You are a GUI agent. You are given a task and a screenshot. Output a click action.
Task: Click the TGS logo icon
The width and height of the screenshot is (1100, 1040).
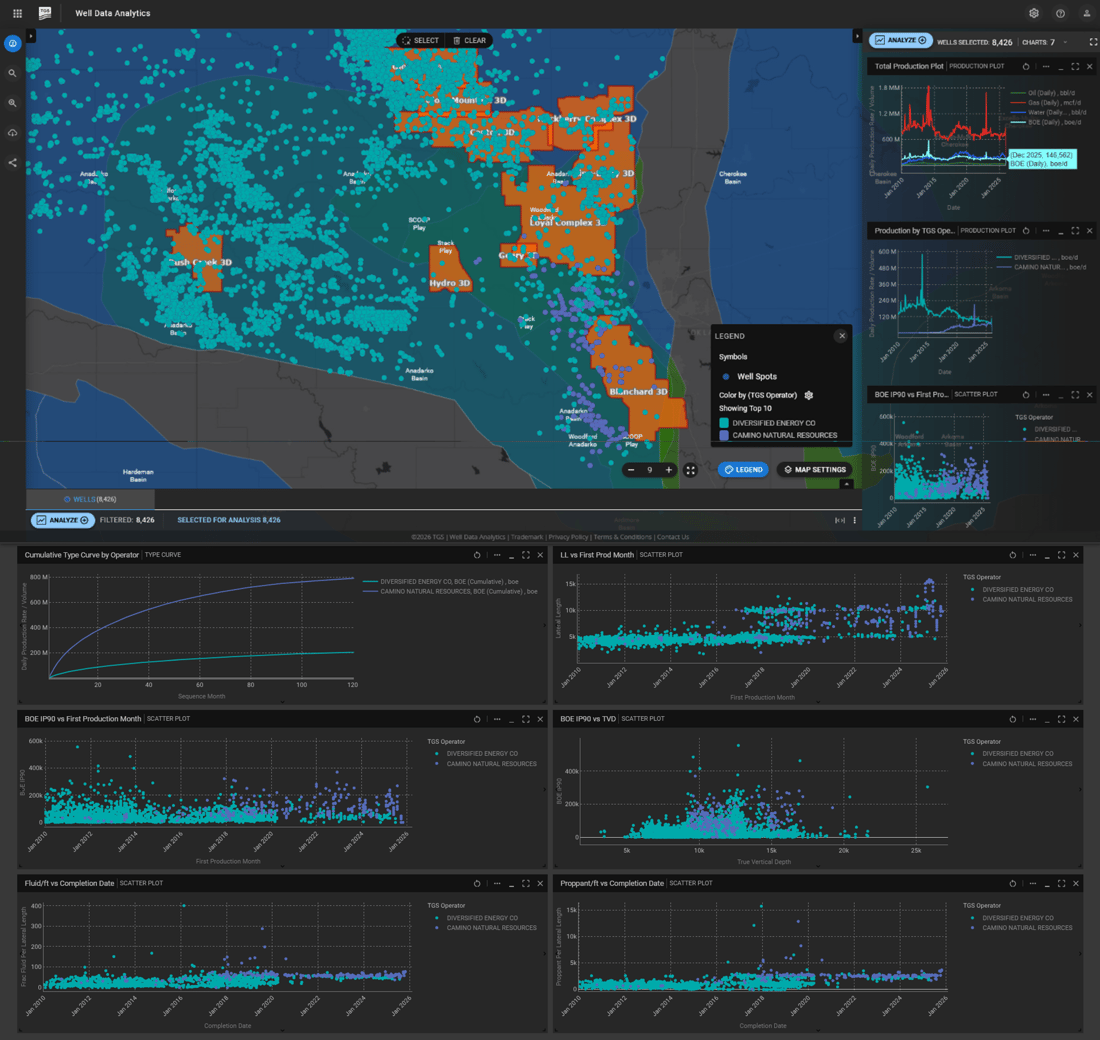click(45, 13)
